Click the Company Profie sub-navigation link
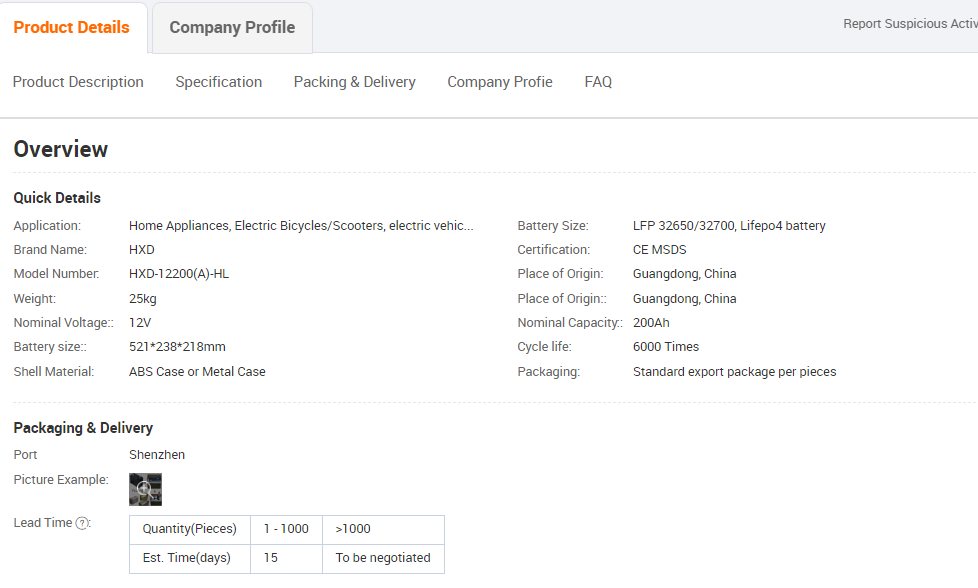The height and width of the screenshot is (588, 978). click(x=500, y=82)
